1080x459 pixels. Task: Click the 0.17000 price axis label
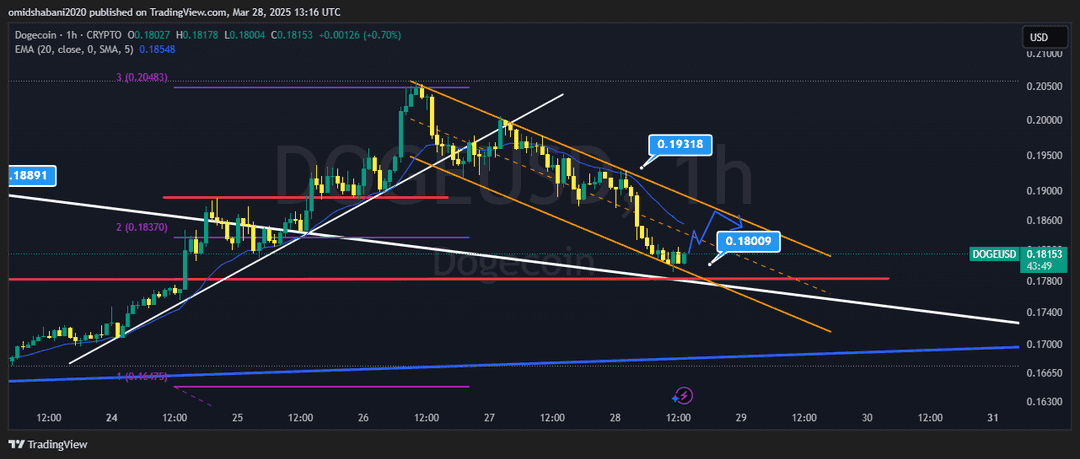1042,345
